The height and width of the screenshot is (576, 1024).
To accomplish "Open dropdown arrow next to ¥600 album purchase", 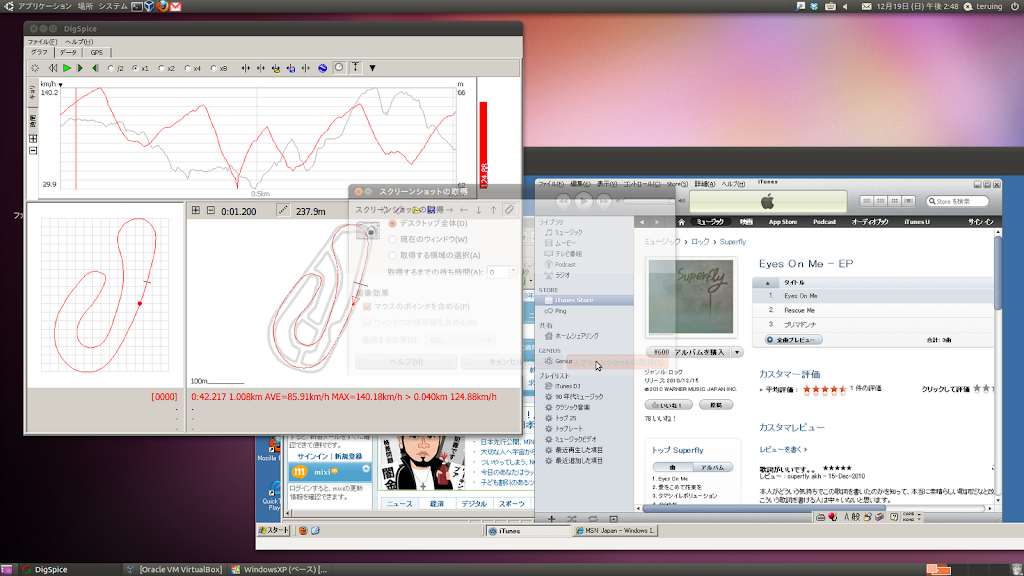I will 737,352.
